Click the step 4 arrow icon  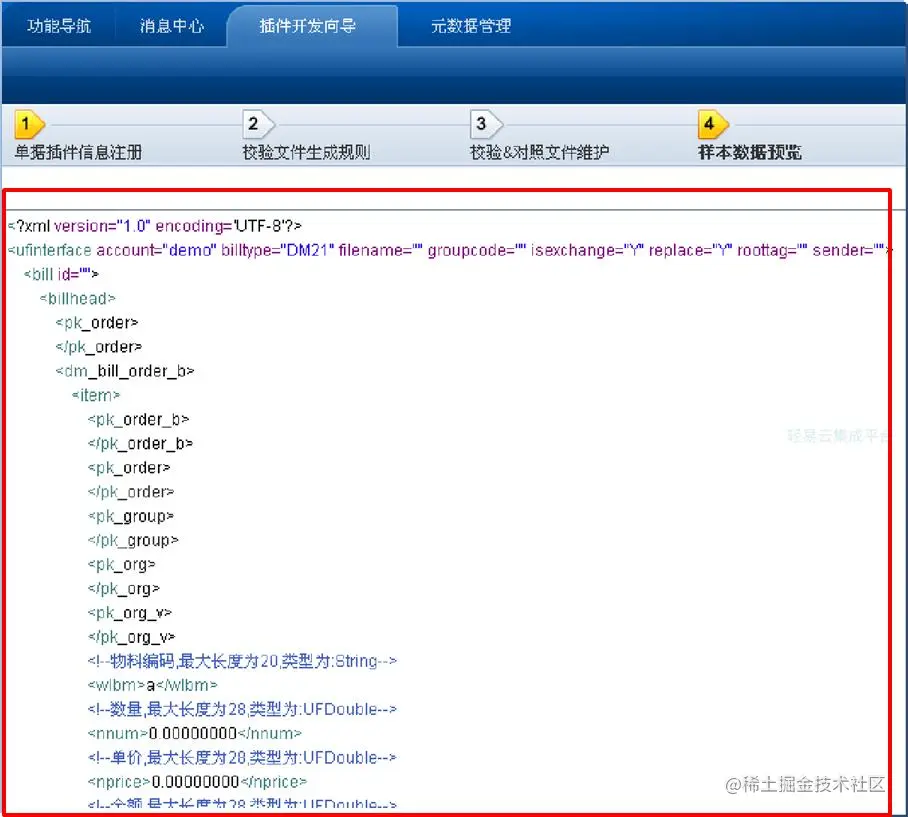713,124
